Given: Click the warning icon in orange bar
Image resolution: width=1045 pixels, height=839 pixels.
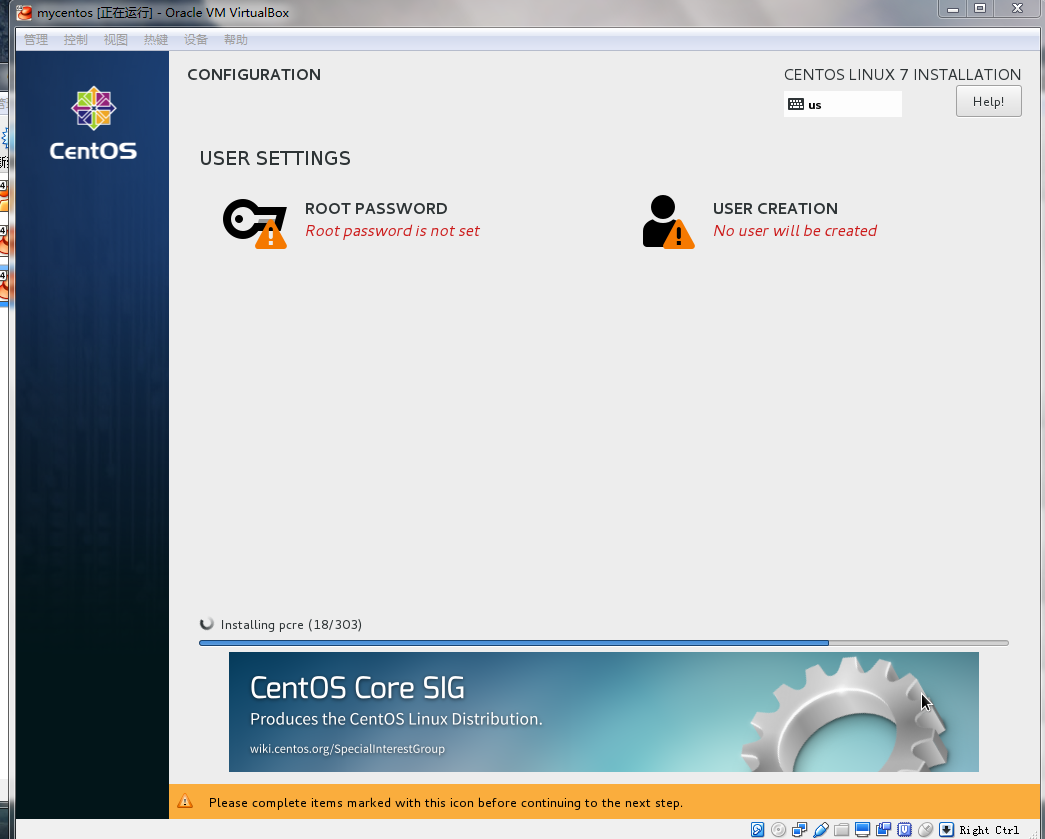Looking at the screenshot, I should pos(185,802).
